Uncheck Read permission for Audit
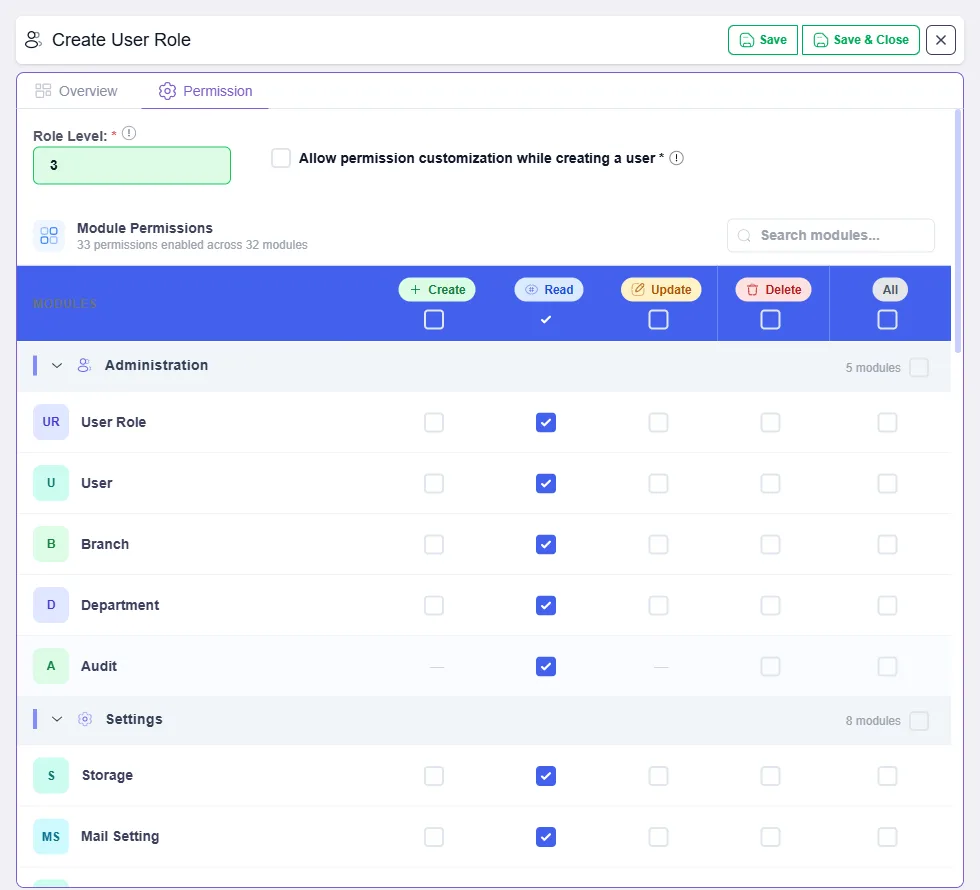 point(546,666)
